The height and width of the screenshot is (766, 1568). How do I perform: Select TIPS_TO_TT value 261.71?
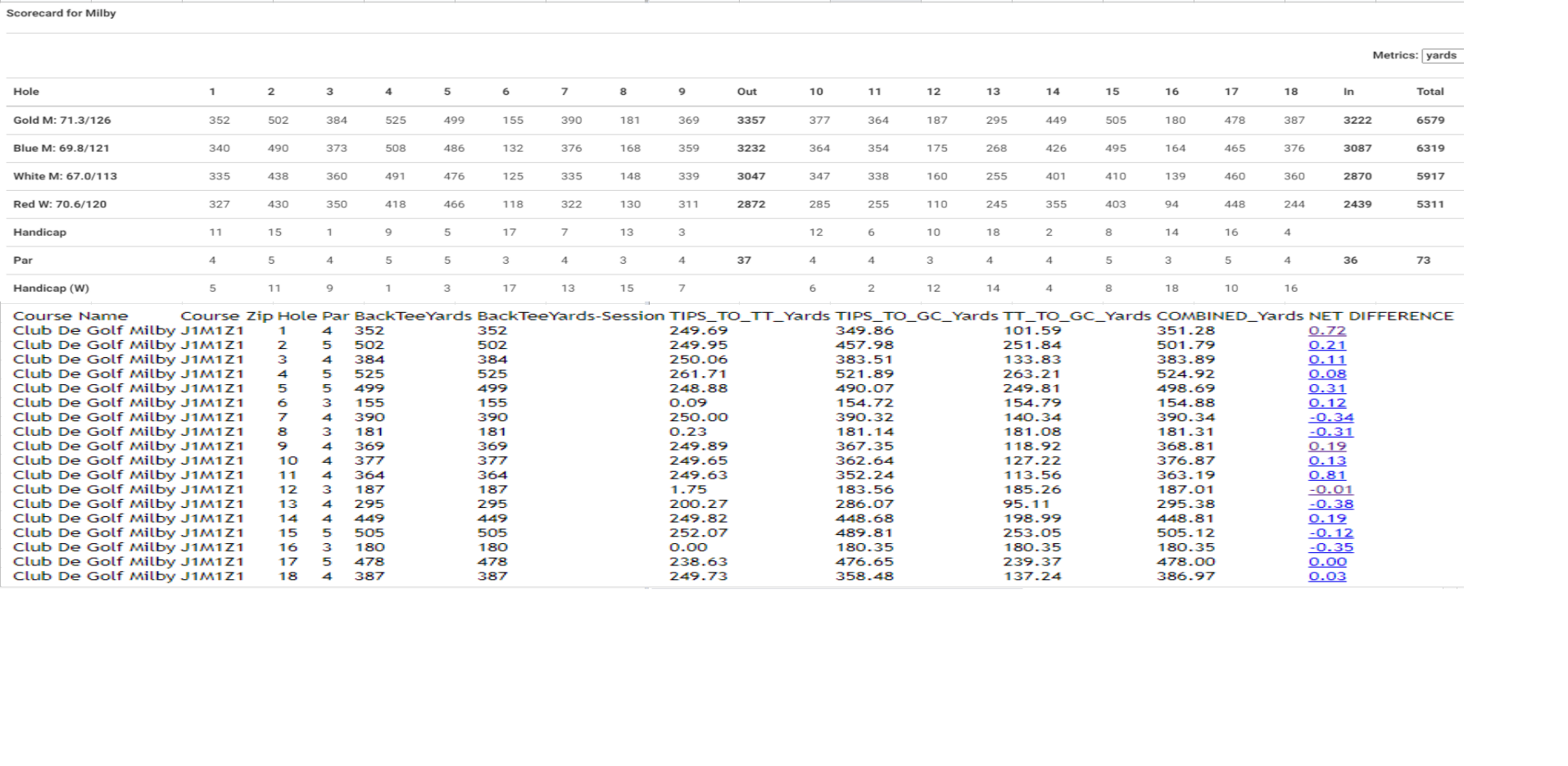point(698,374)
